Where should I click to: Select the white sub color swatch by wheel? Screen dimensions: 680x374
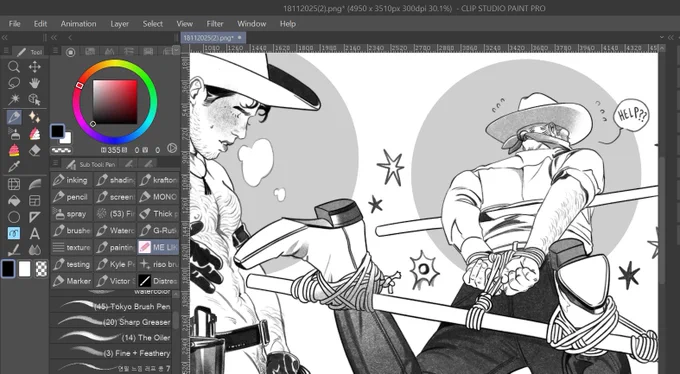tap(66, 139)
